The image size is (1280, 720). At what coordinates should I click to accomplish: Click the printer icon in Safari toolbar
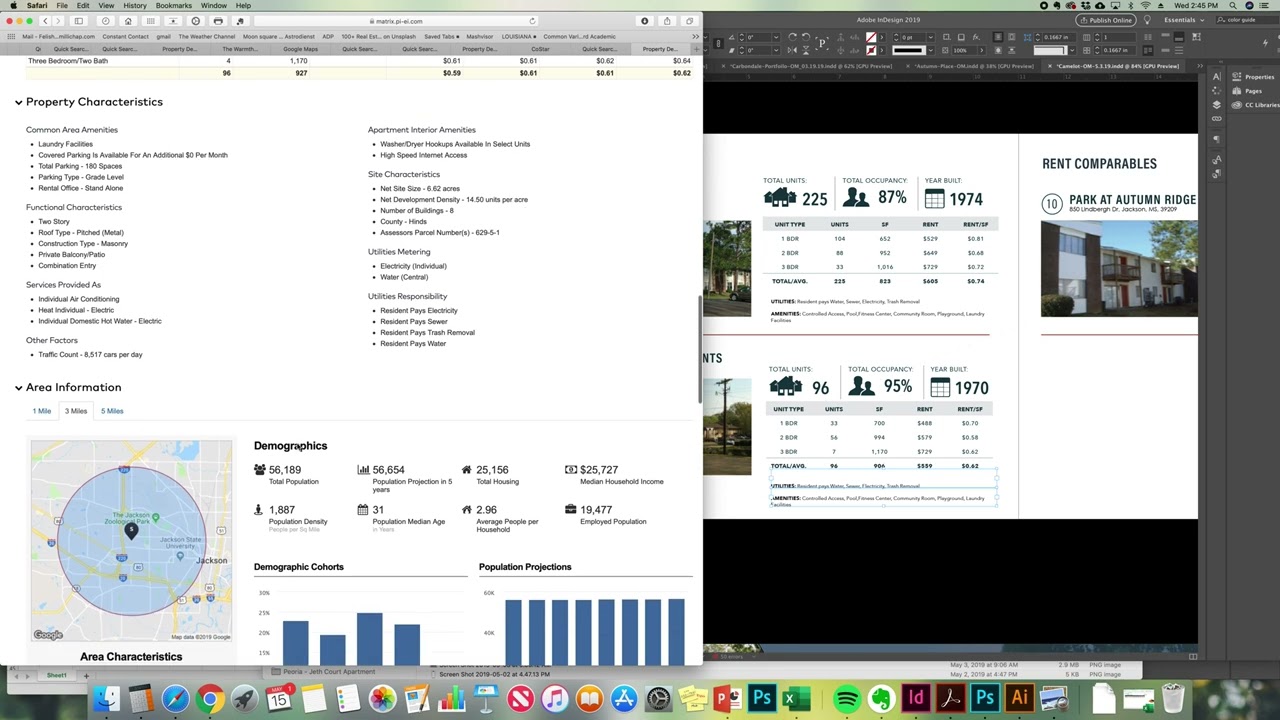[218, 20]
